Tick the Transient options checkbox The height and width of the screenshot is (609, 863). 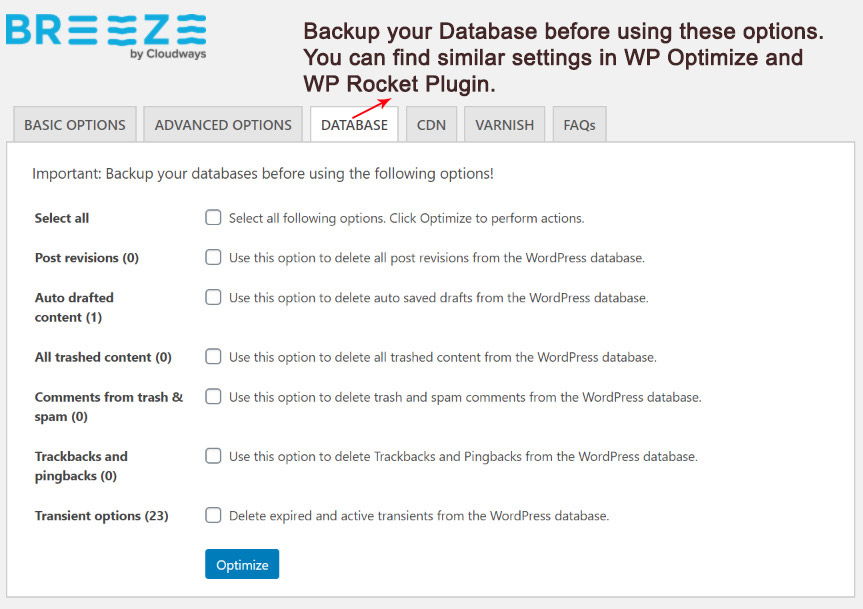point(214,515)
